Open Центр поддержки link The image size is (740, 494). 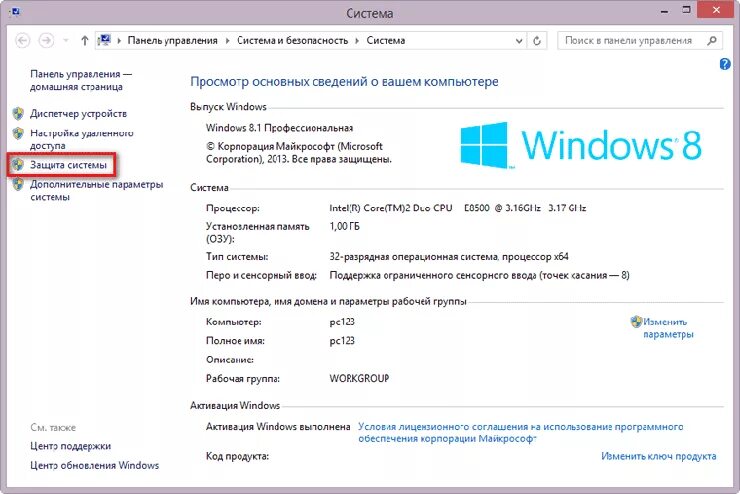point(70,446)
